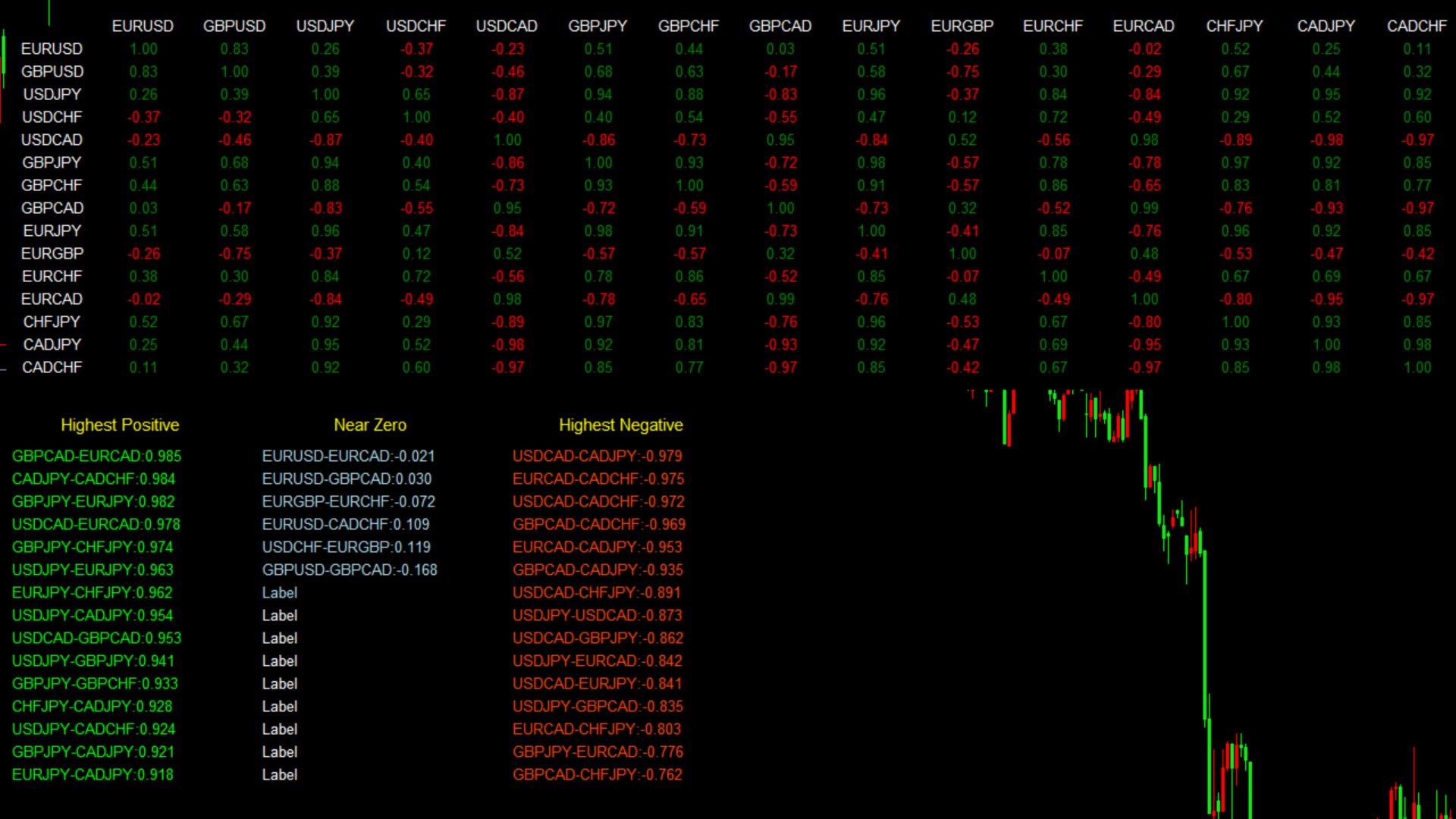Viewport: 1456px width, 819px height.
Task: Click the last placeholder Label text
Action: tap(279, 774)
